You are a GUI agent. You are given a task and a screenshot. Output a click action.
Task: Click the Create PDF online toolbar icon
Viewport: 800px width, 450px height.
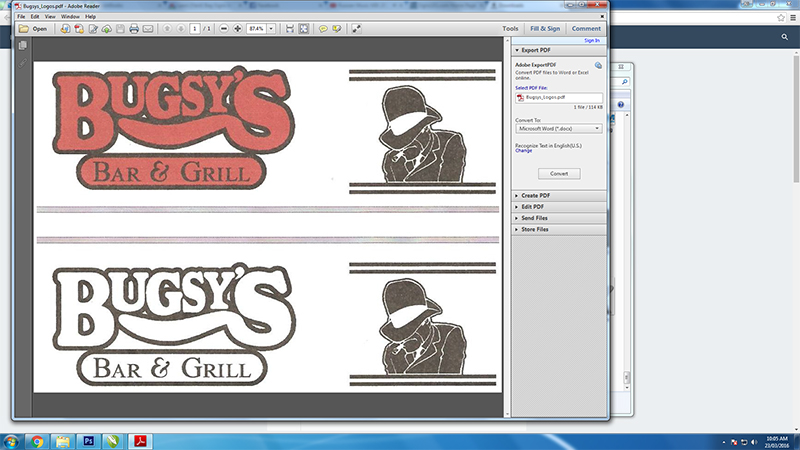[x=65, y=29]
